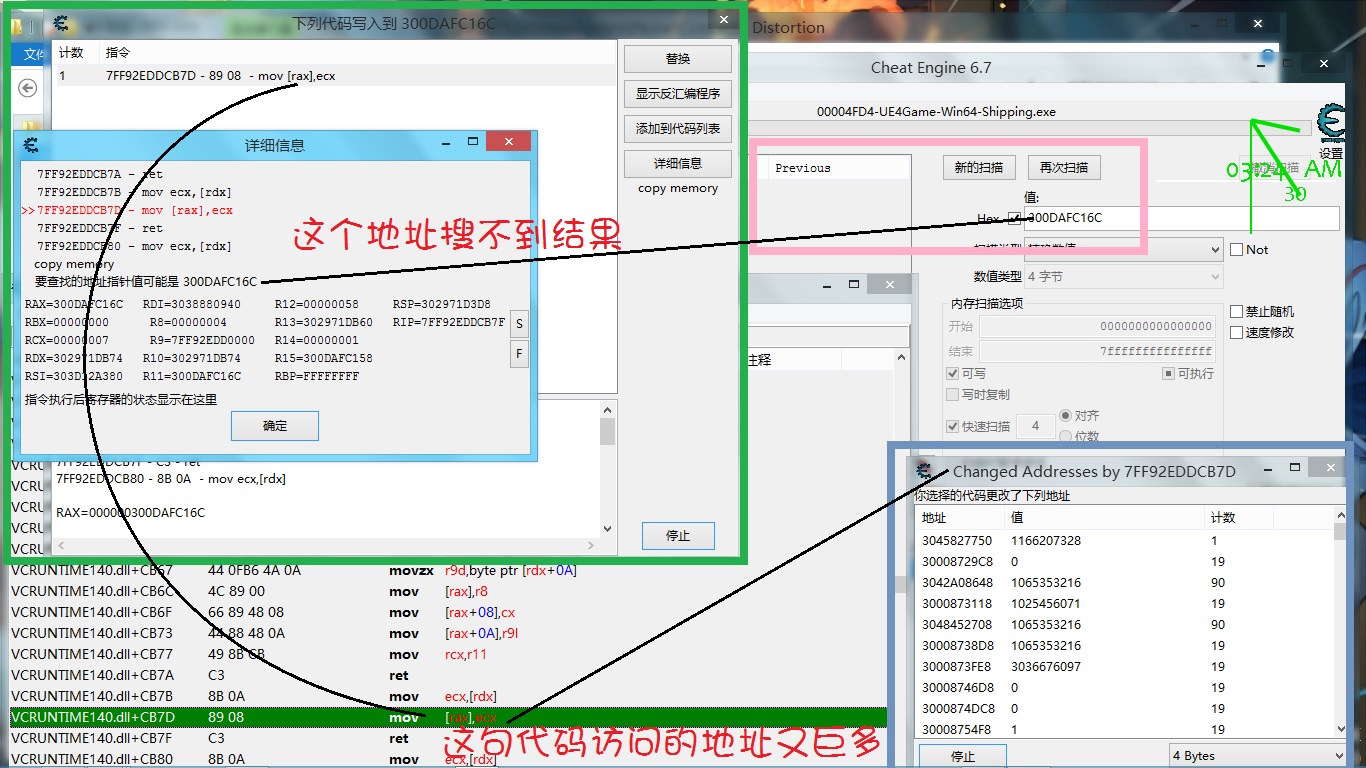Click process name 00004FD4-UE4Game-Win64-Shipping.exe

(x=936, y=112)
